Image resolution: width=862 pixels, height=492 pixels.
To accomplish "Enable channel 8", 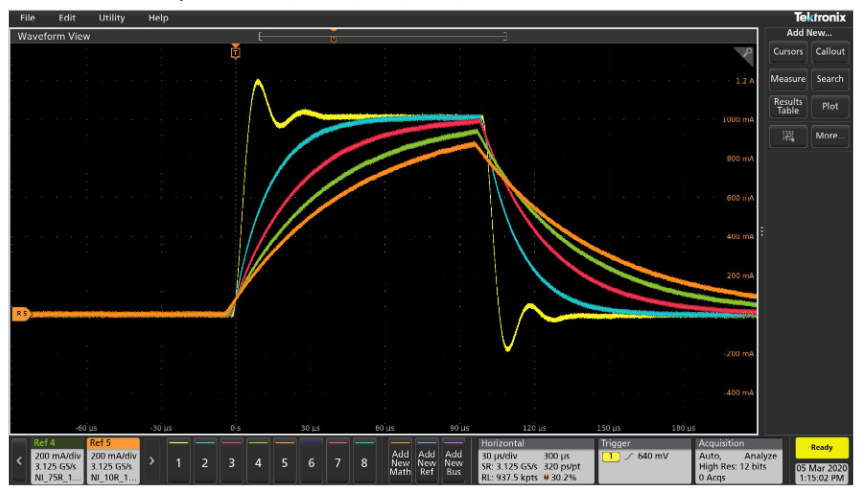I will (x=364, y=462).
